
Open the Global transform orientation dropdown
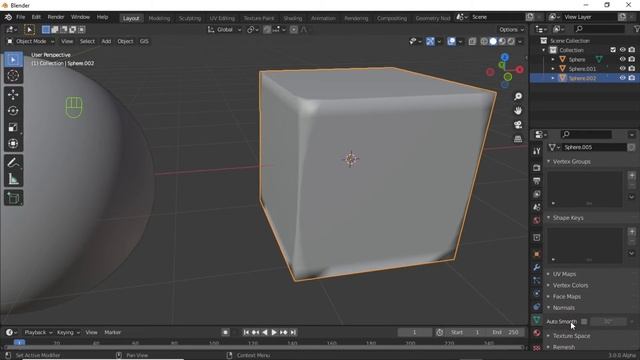[224, 30]
